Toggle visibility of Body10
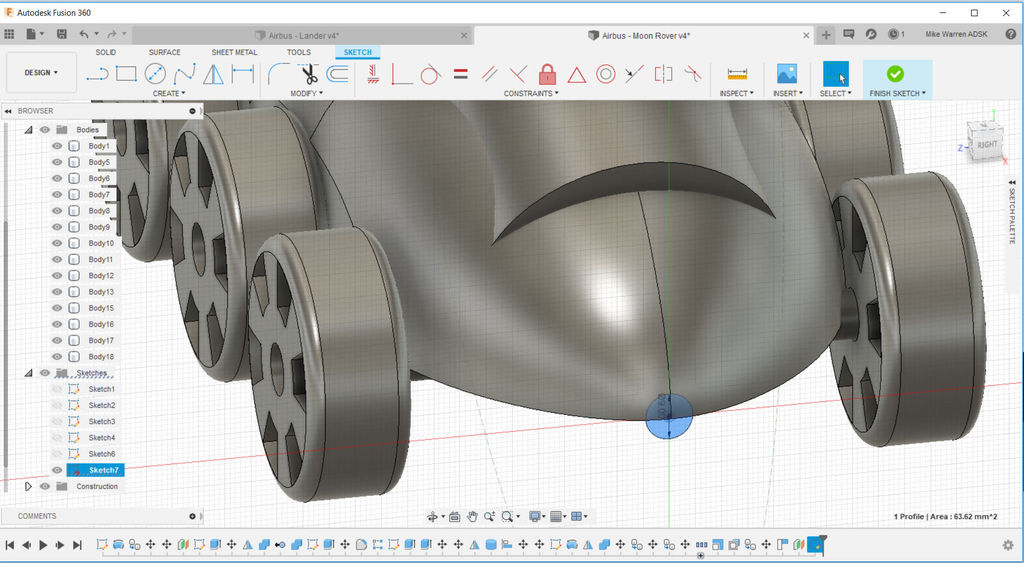Screen dimensions: 1024x563 tap(57, 243)
